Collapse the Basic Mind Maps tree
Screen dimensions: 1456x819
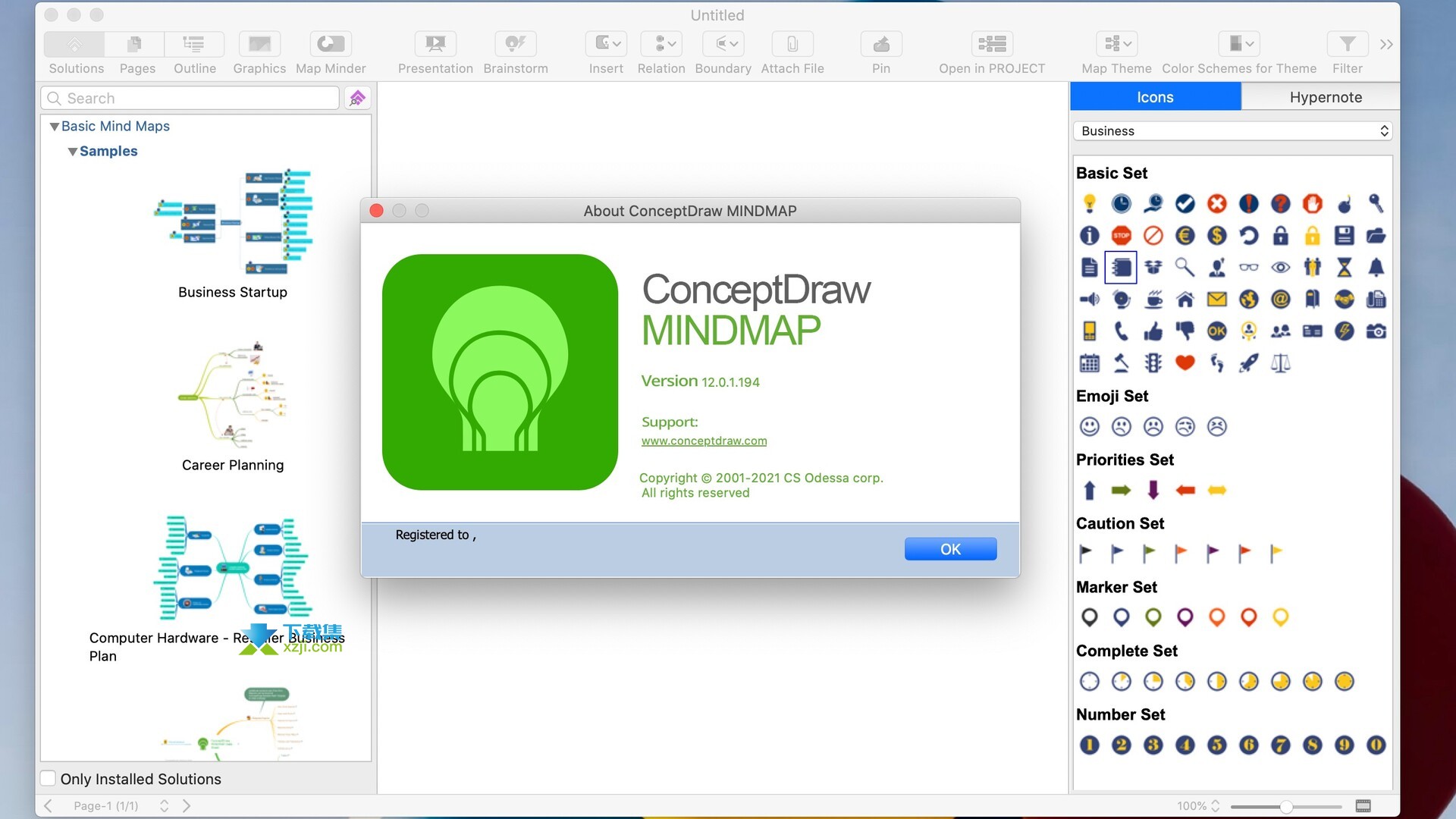coord(54,127)
